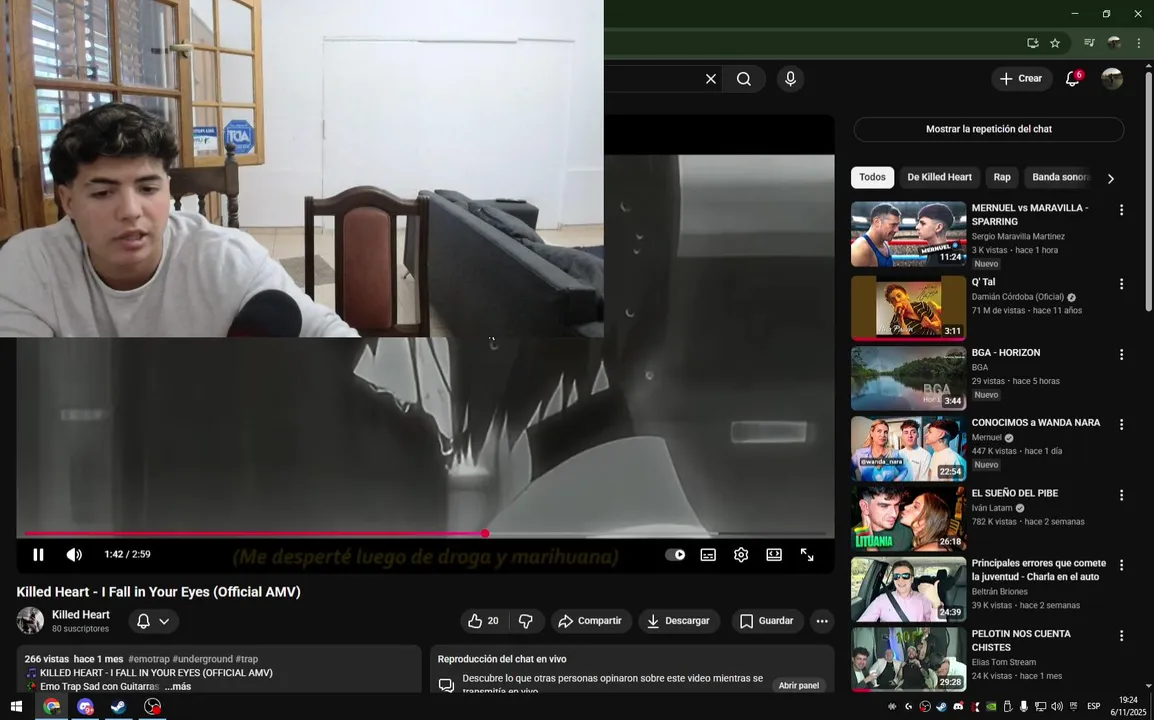Open YouTube notifications bell
This screenshot has width=1154, height=720.
[x=1073, y=79]
